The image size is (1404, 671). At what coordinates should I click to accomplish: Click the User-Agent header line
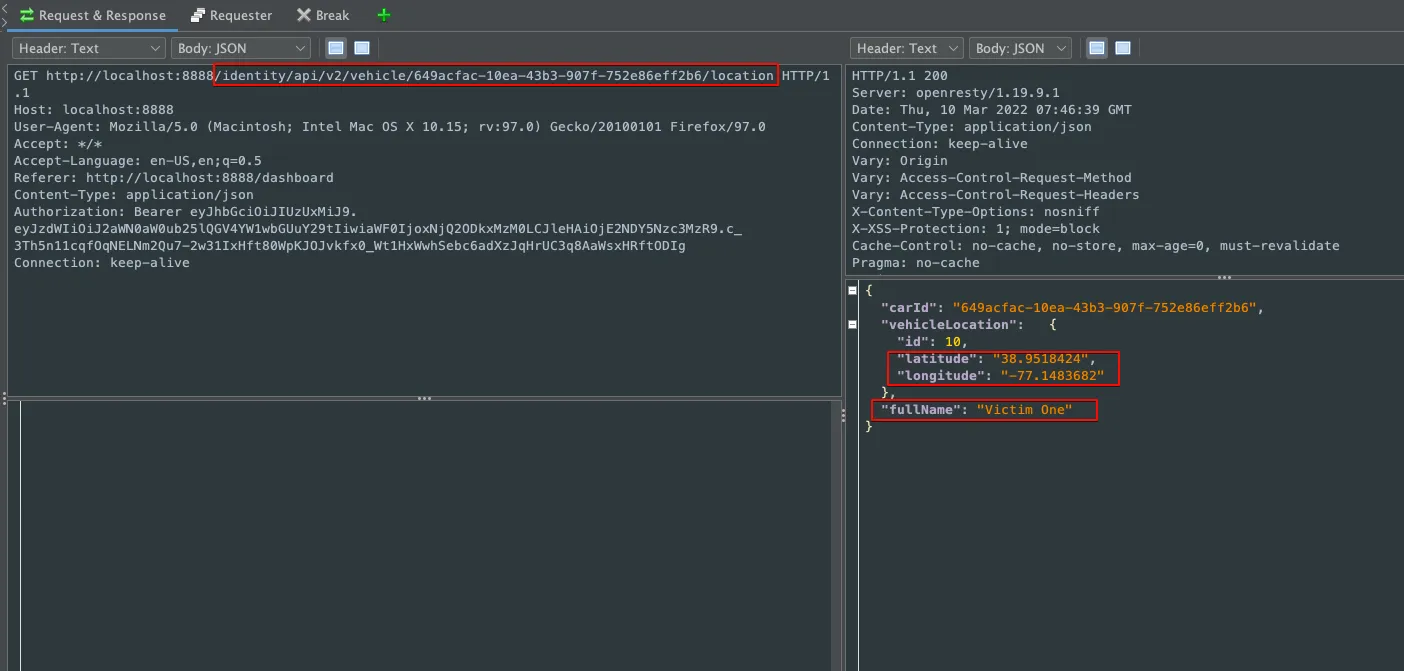point(390,127)
